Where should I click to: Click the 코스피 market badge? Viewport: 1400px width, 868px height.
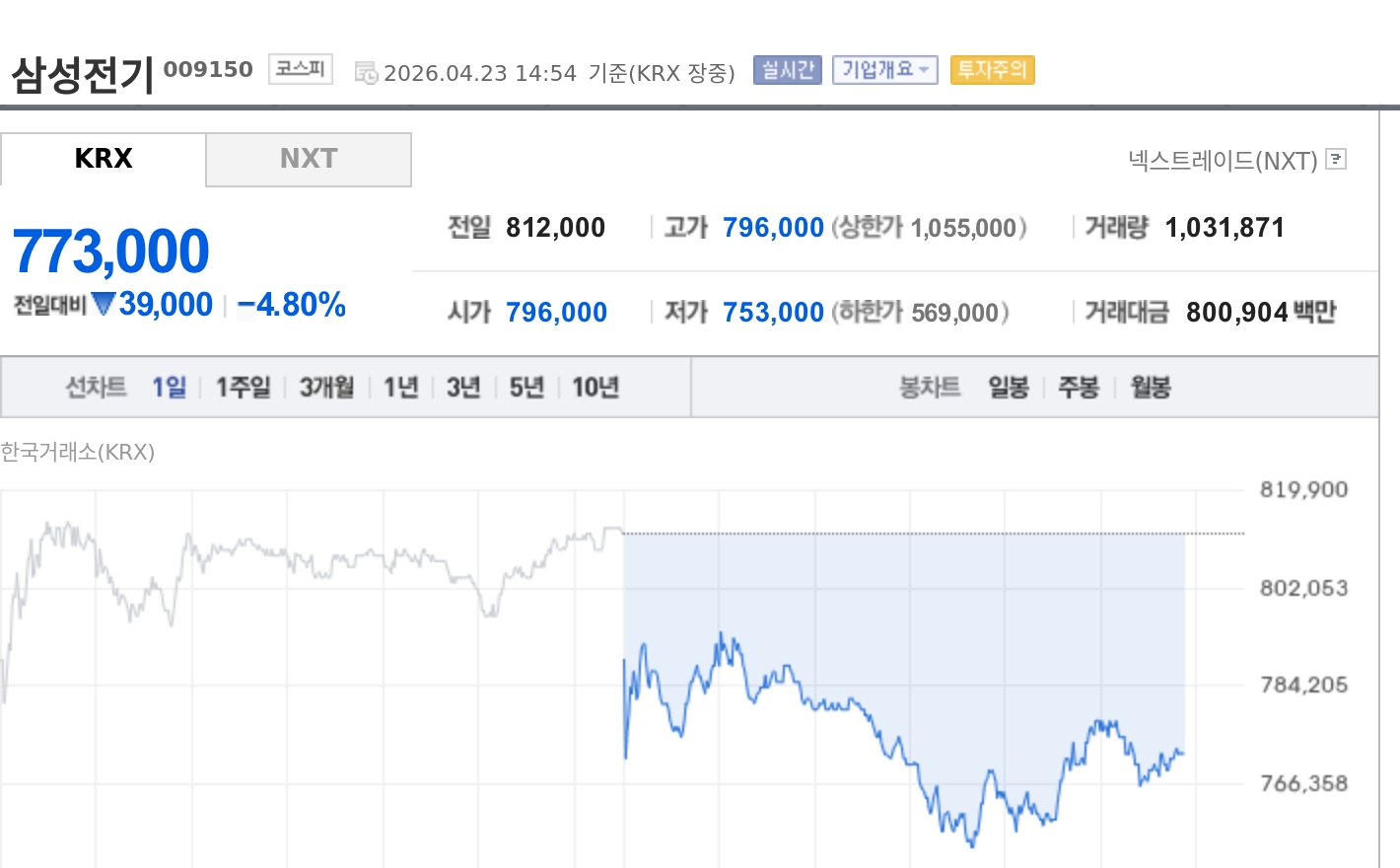click(x=299, y=68)
